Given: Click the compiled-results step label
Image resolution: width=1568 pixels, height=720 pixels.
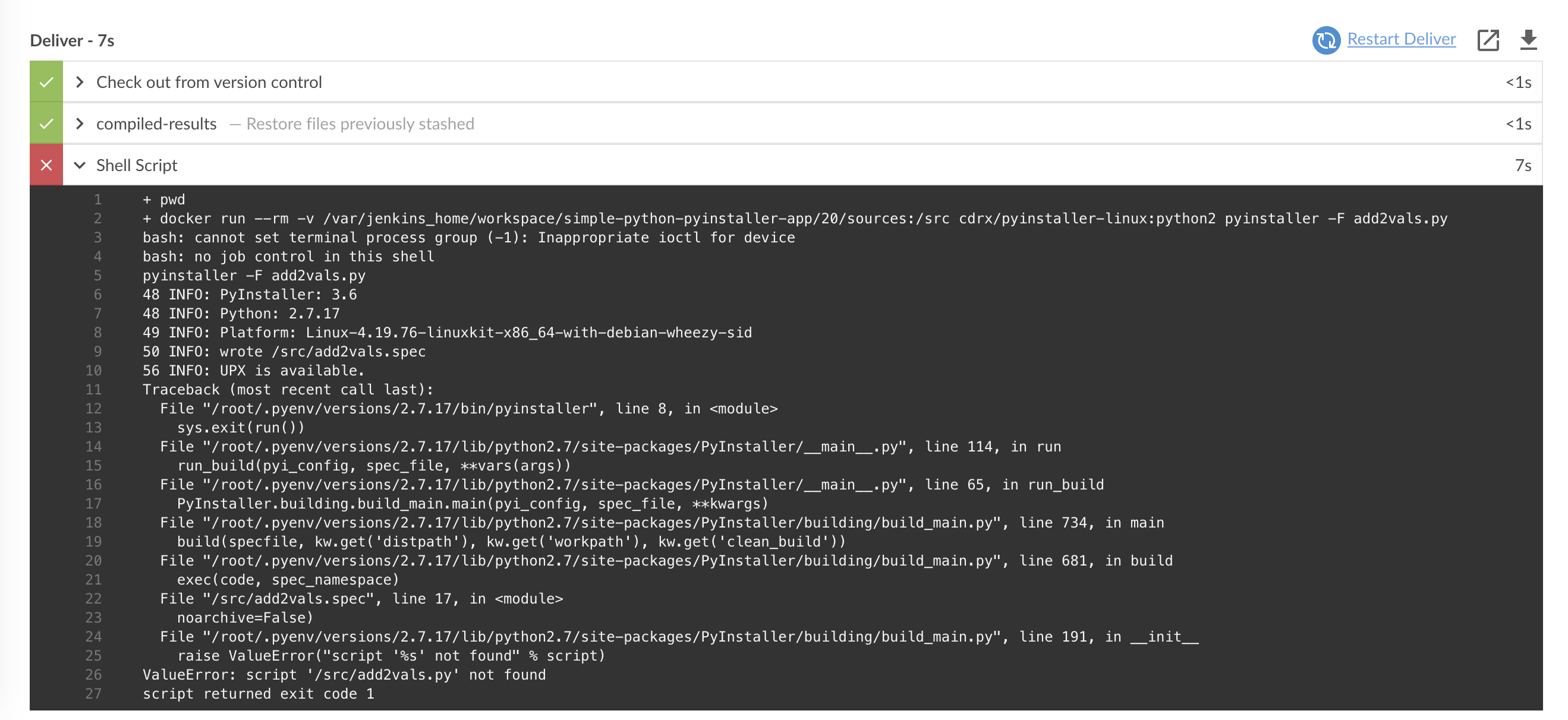Looking at the screenshot, I should (156, 124).
